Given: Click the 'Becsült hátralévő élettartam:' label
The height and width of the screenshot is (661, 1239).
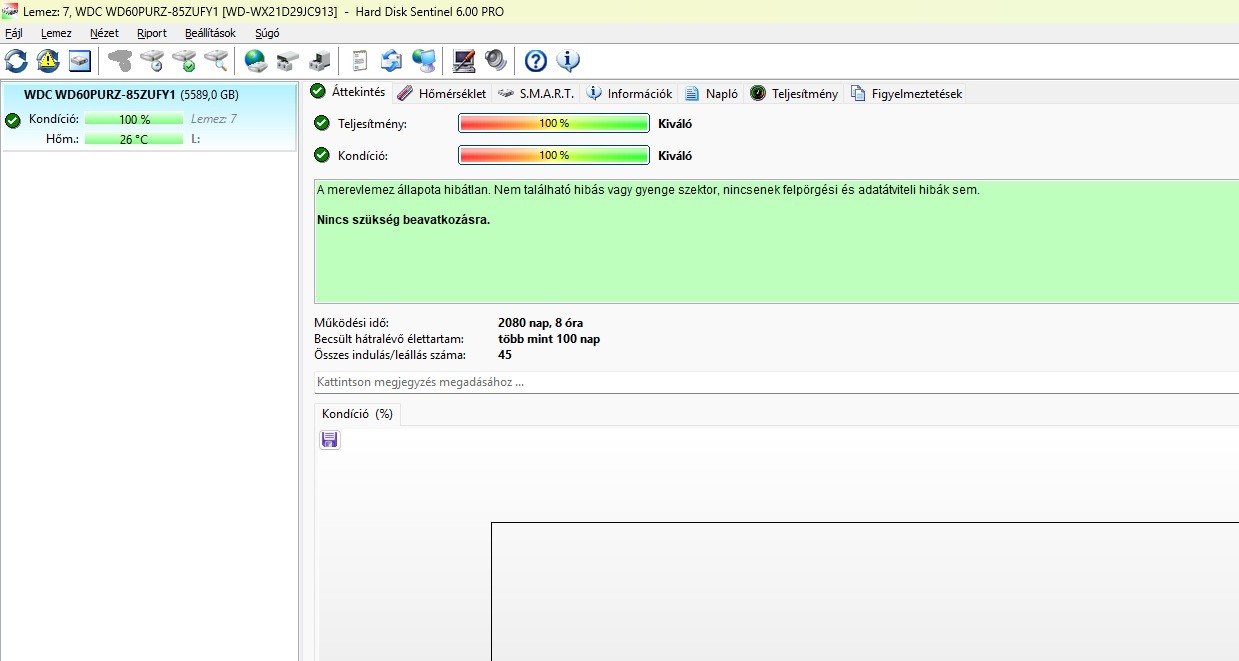Looking at the screenshot, I should [x=388, y=339].
